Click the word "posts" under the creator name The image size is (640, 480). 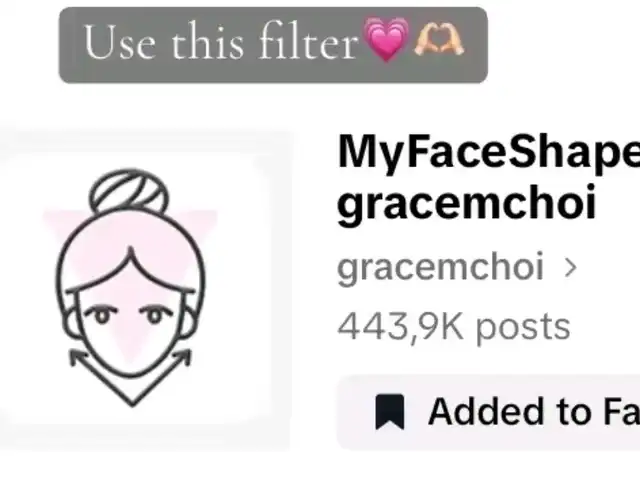coord(523,326)
